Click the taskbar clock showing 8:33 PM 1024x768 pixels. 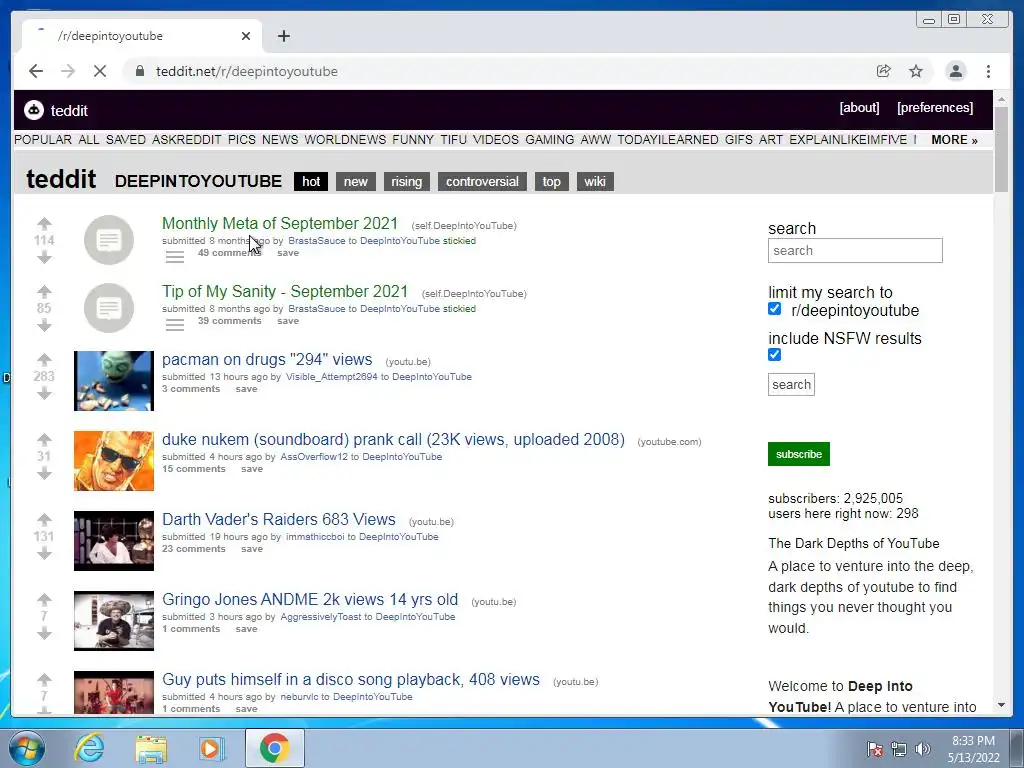973,749
